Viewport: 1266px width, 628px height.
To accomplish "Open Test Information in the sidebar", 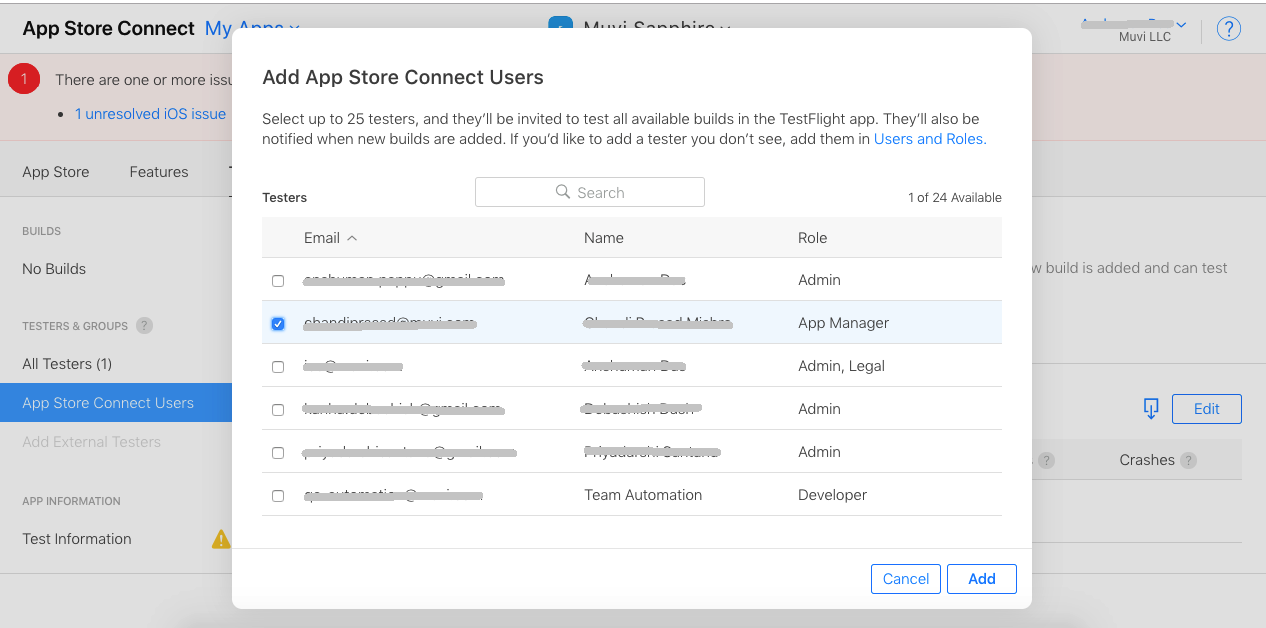I will [77, 539].
